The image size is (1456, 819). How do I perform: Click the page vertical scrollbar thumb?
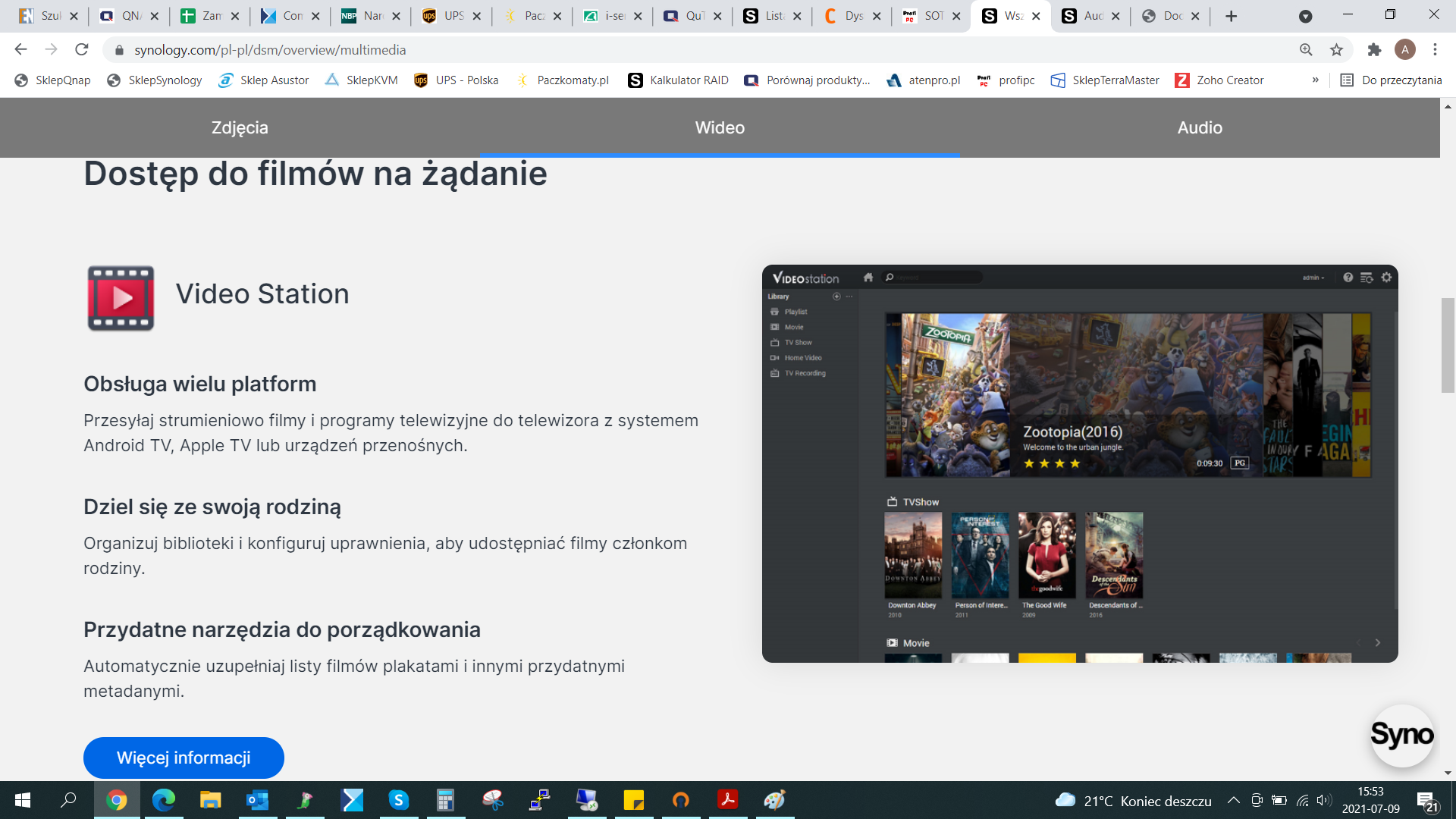(x=1448, y=345)
